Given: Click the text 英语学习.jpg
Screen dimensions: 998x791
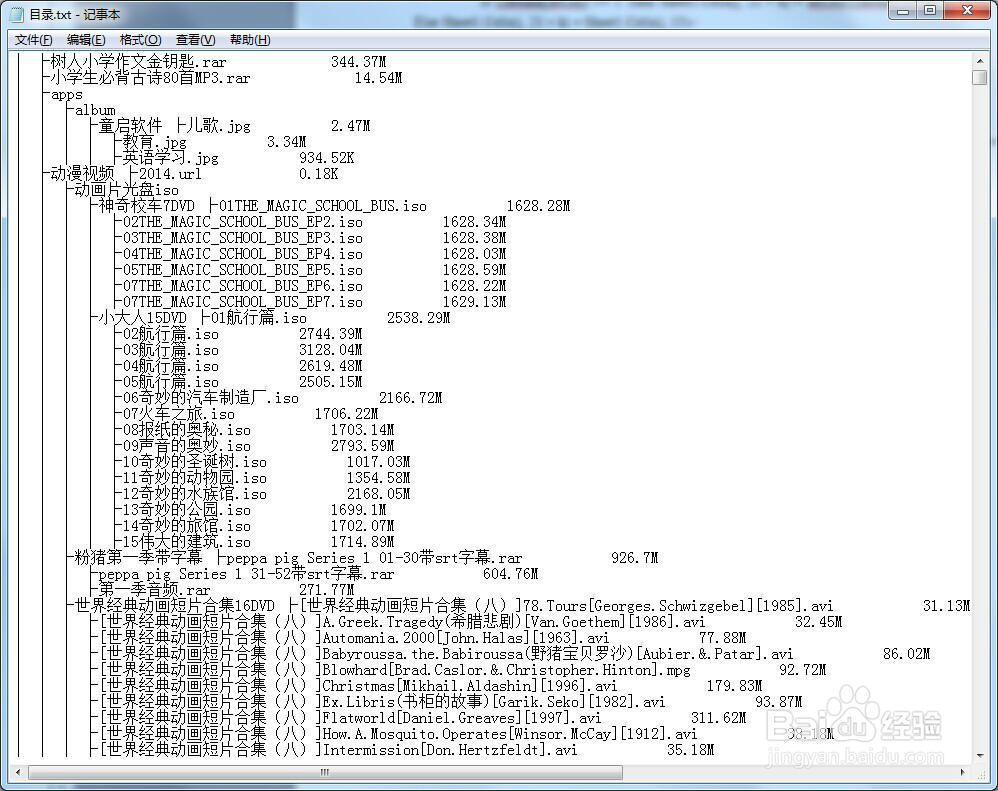Looking at the screenshot, I should 171,158.
